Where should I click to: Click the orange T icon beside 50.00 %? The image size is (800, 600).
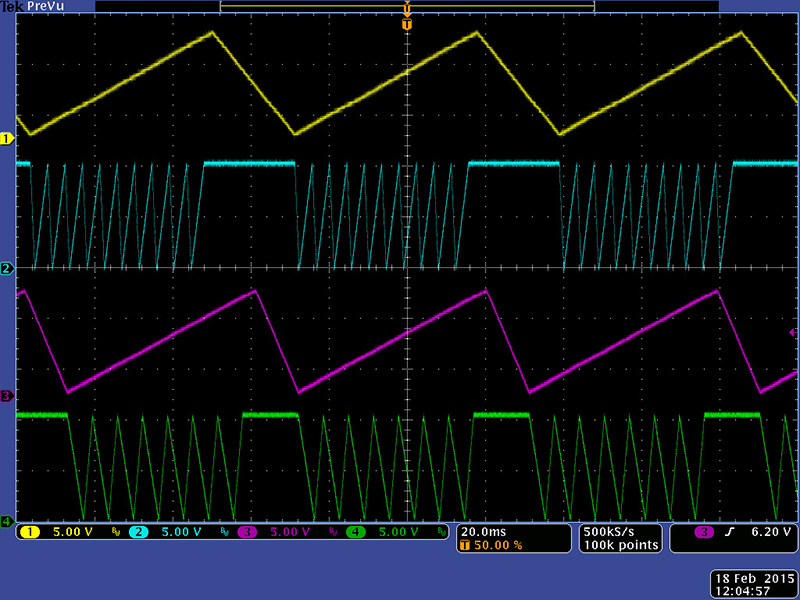[465, 545]
